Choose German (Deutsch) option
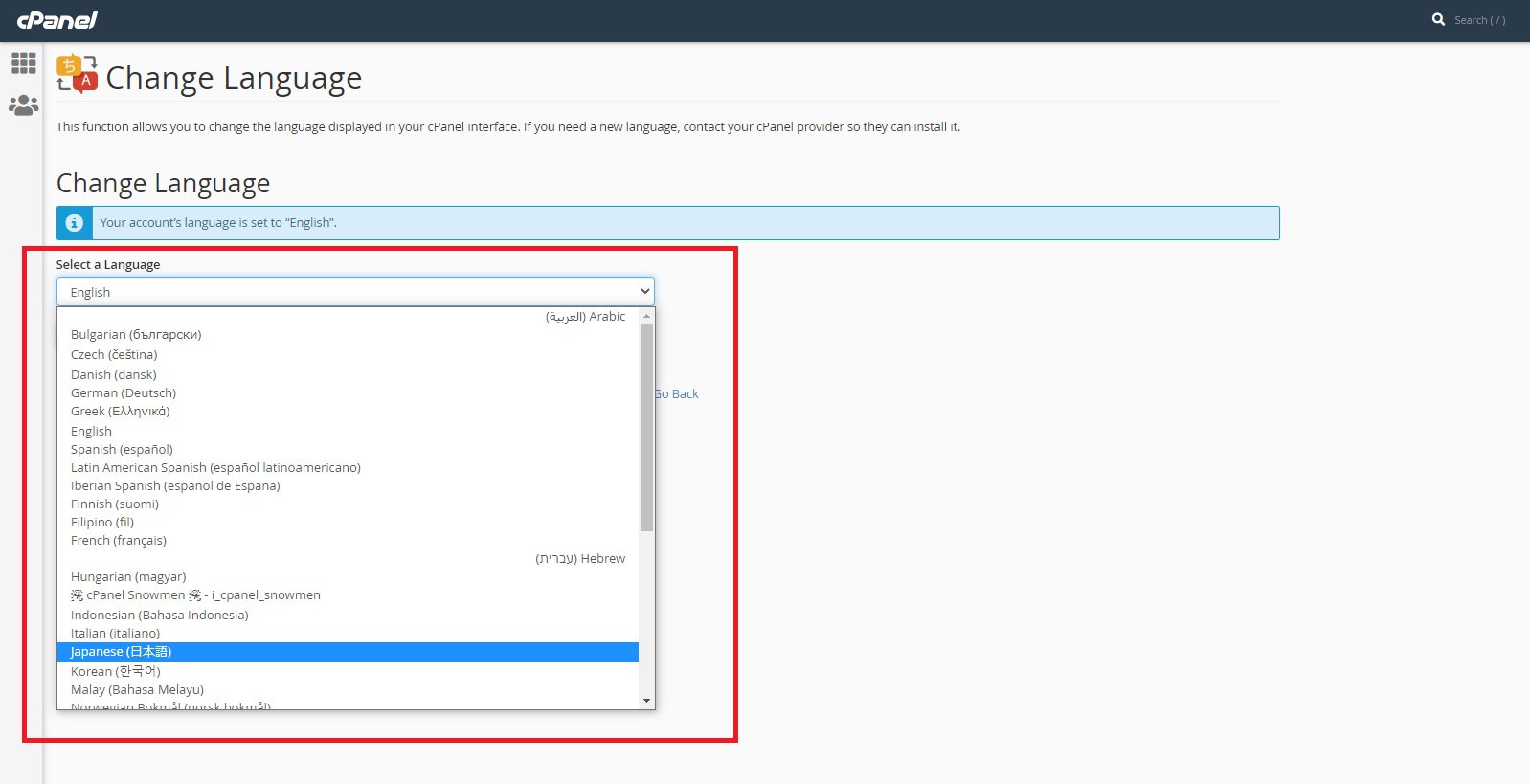The image size is (1530, 784). [x=348, y=393]
